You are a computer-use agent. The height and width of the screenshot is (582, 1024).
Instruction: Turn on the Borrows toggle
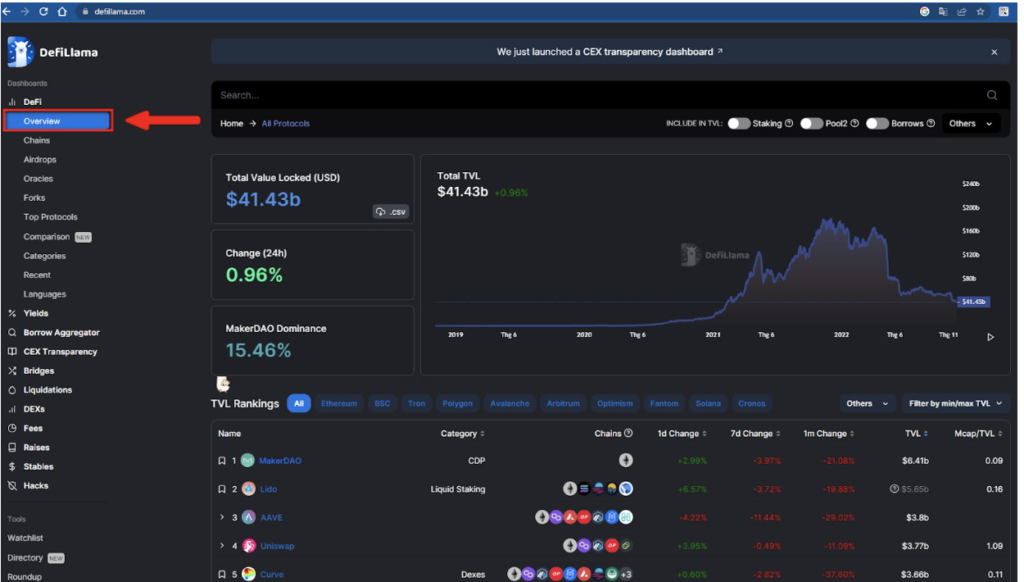click(877, 123)
